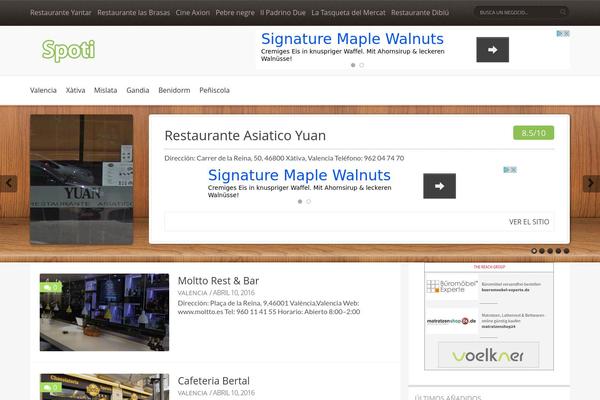Open the Pebre negre link
Image resolution: width=600 pixels, height=400 pixels.
coord(235,13)
